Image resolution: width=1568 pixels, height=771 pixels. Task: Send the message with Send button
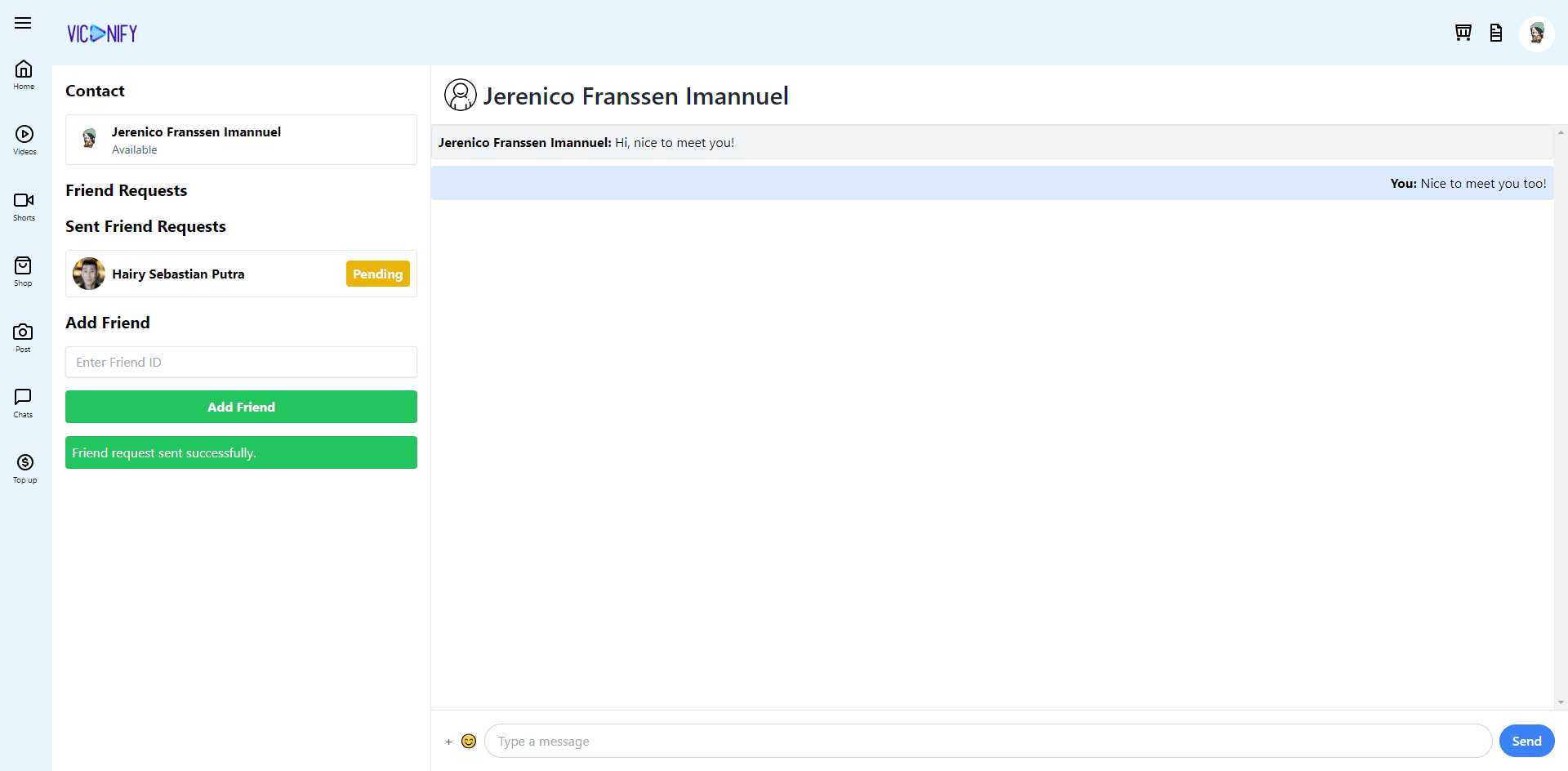click(1526, 741)
